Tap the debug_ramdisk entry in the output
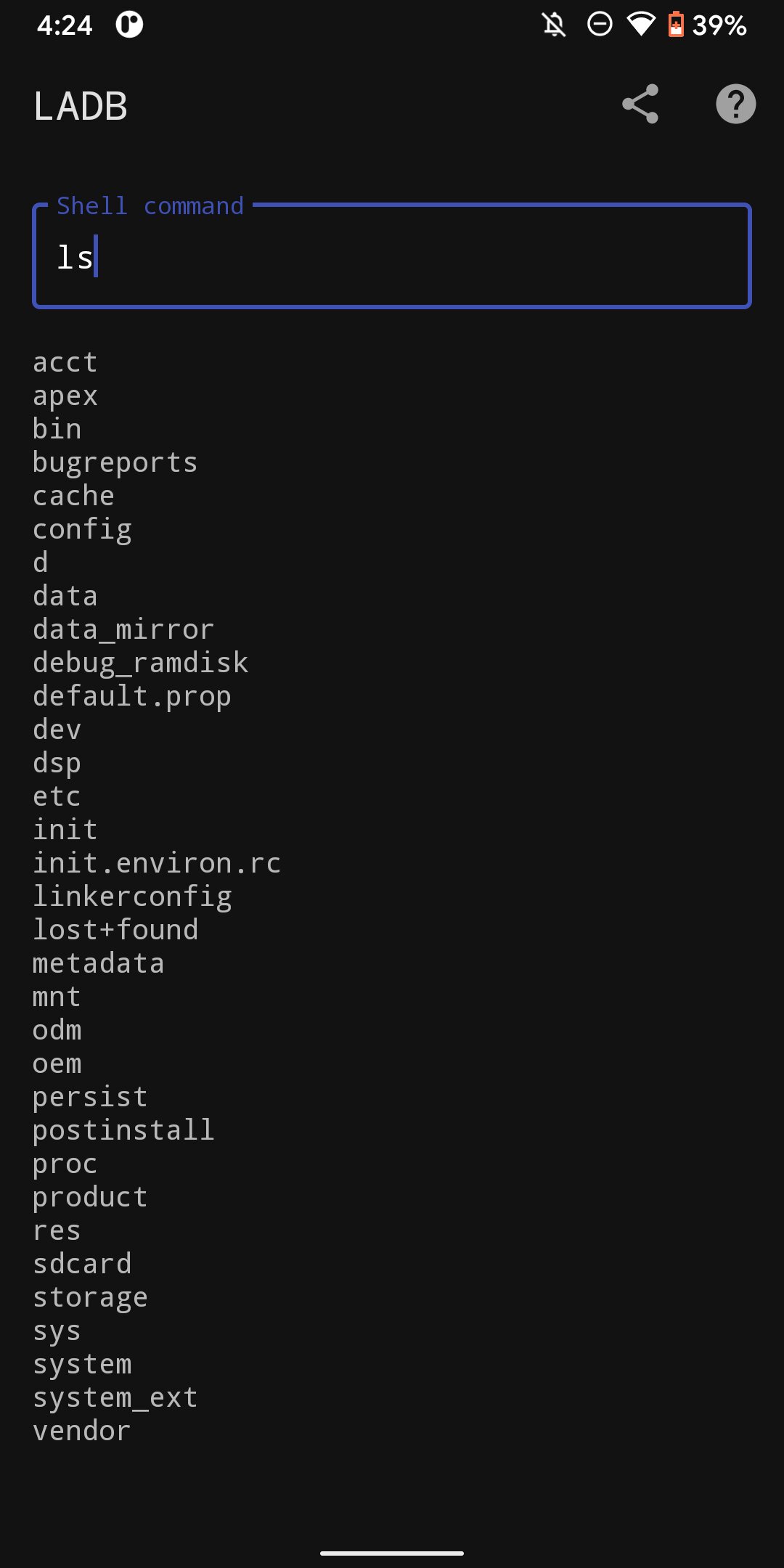Screen dimensions: 784x1568 140,663
